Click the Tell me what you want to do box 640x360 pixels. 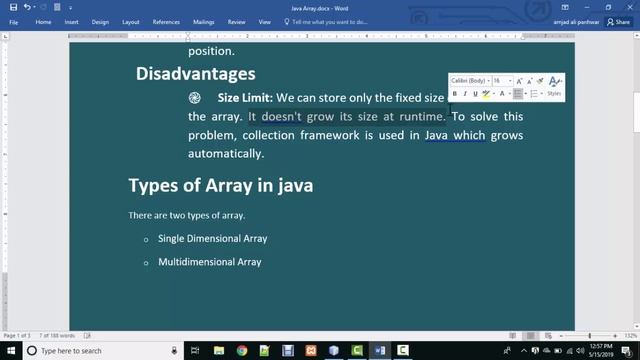[327, 22]
